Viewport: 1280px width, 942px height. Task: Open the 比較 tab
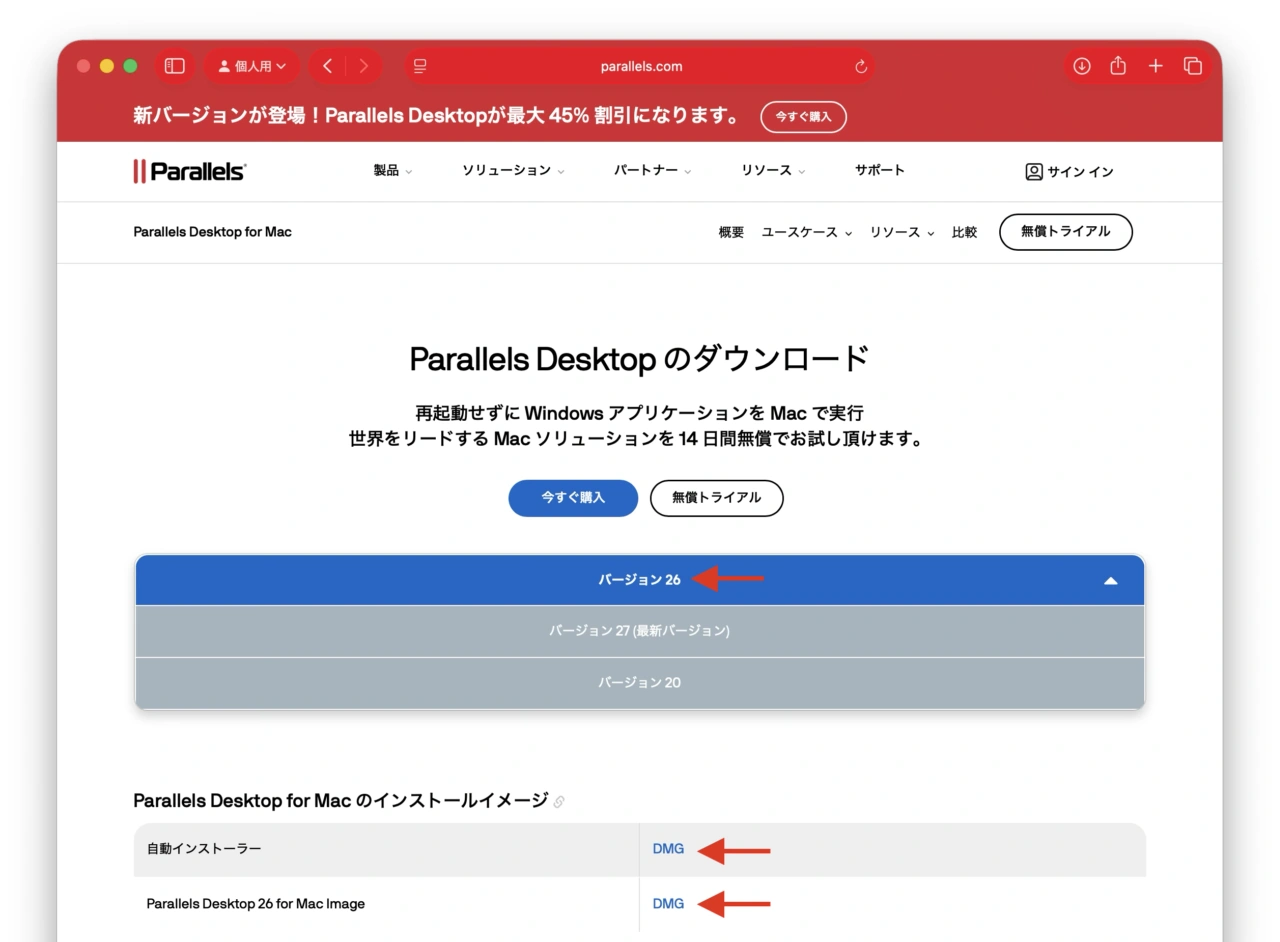tap(964, 232)
